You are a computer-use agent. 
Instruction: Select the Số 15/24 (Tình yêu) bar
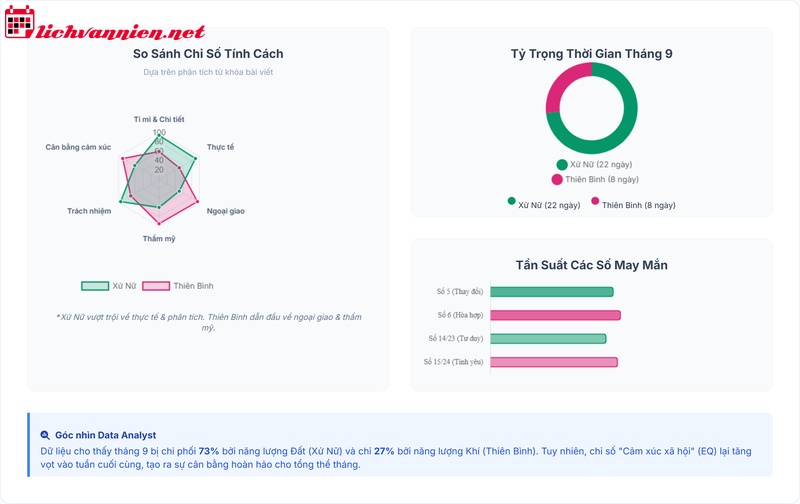click(553, 362)
